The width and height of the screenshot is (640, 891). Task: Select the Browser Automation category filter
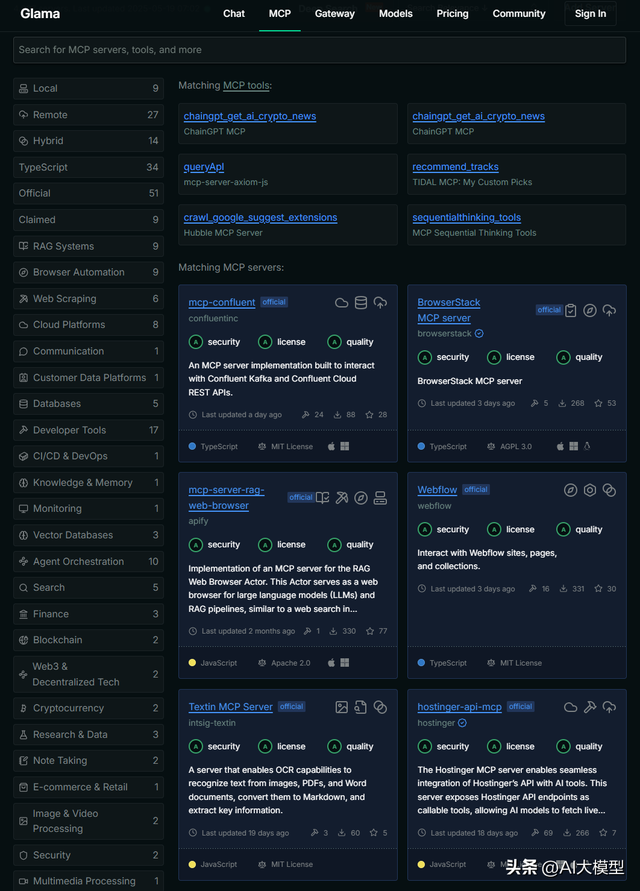[x=88, y=272]
